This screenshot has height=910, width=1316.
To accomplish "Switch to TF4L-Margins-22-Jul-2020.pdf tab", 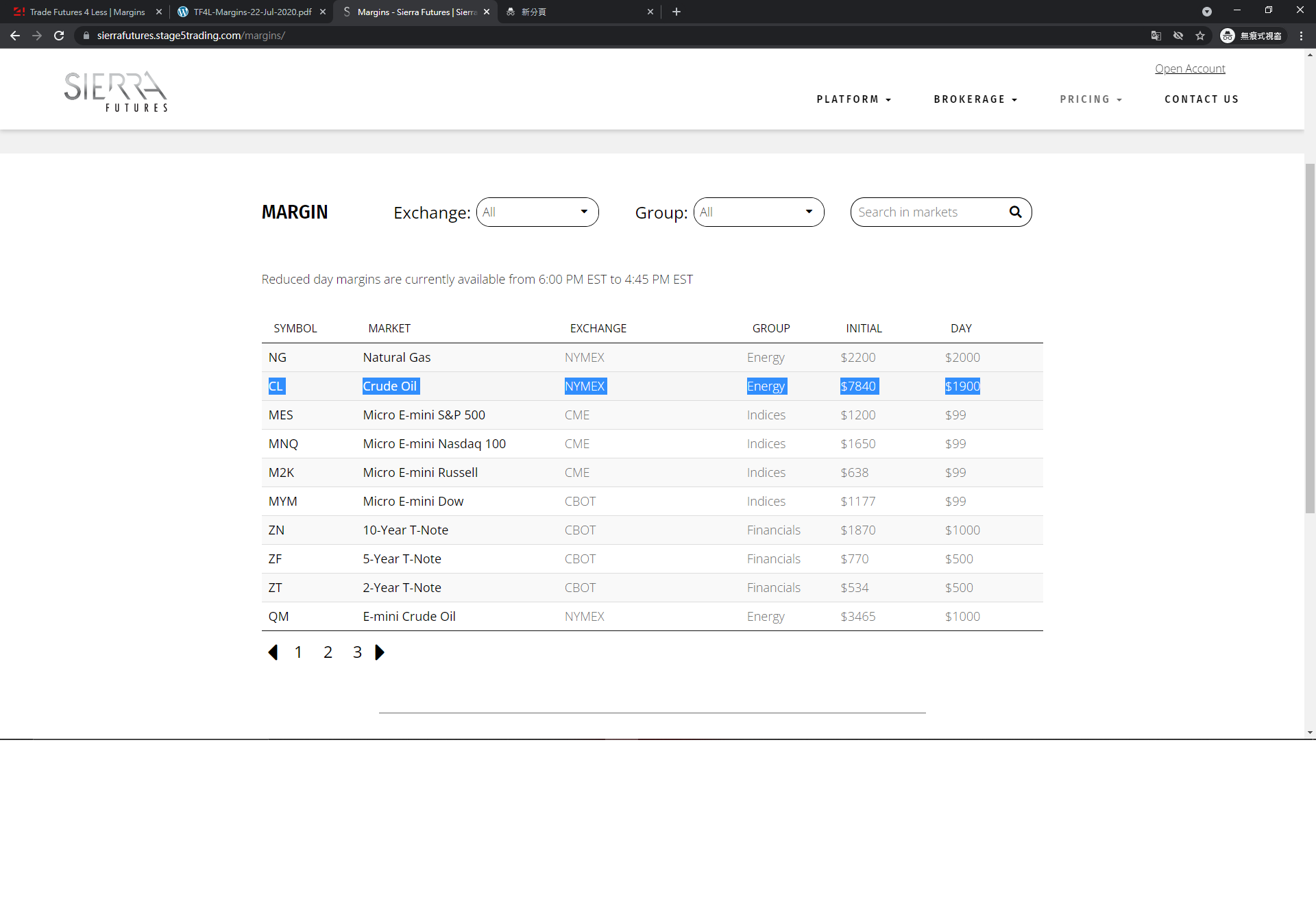I will click(252, 12).
